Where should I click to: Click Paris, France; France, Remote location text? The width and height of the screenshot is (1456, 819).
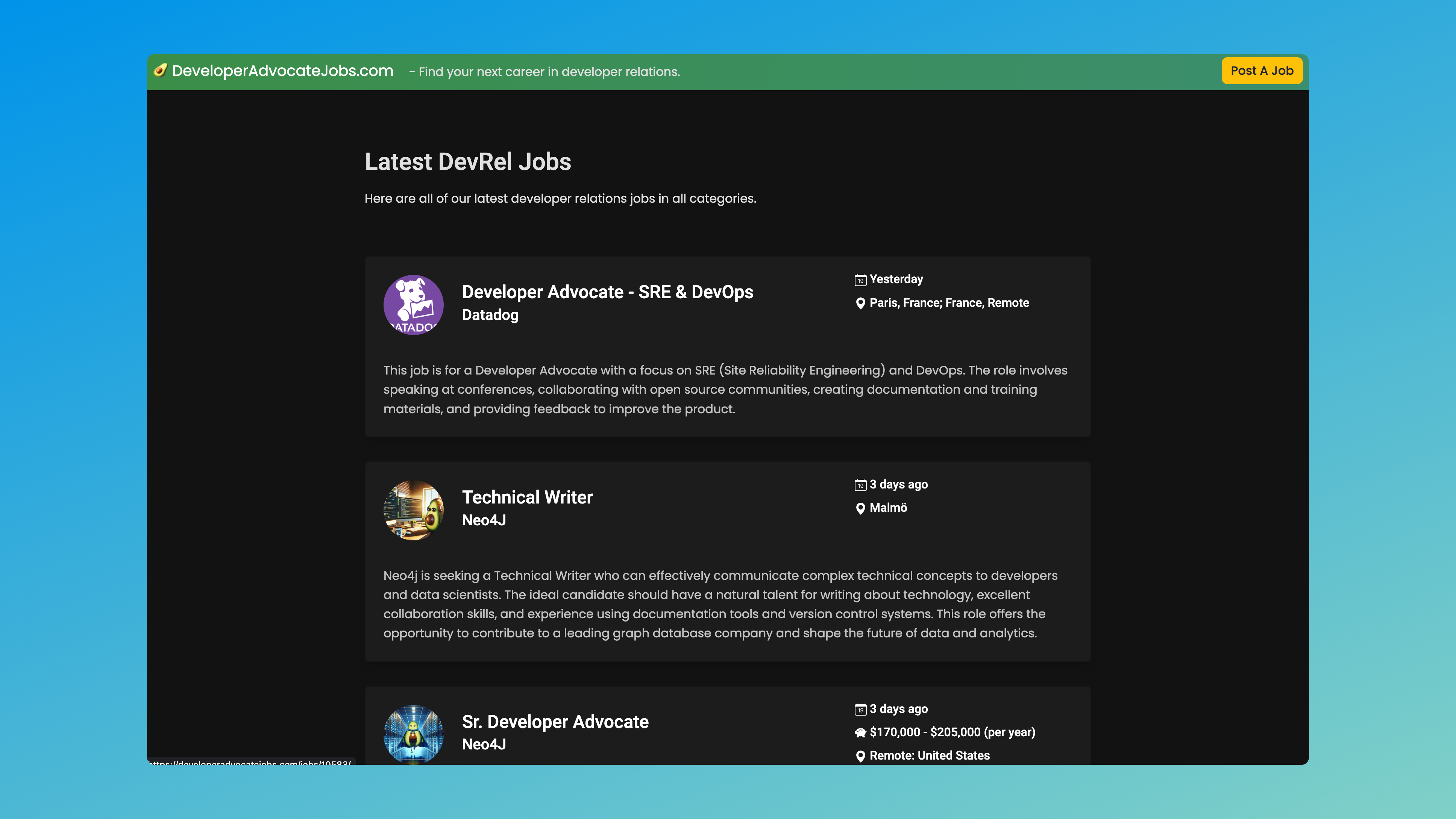click(x=949, y=303)
